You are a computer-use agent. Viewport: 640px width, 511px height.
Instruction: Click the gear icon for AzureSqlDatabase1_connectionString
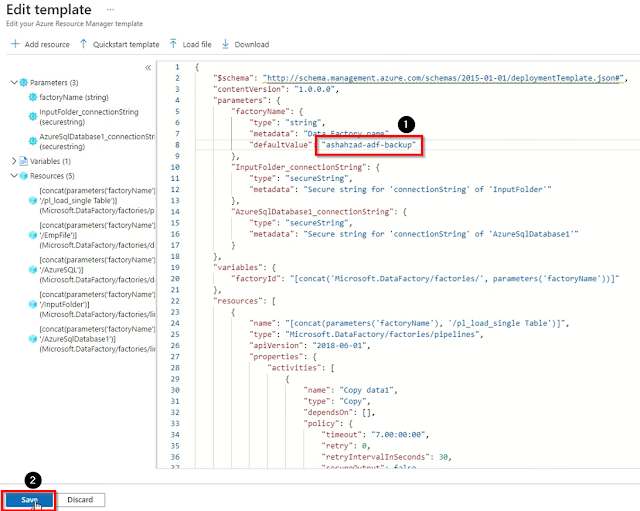click(x=33, y=141)
